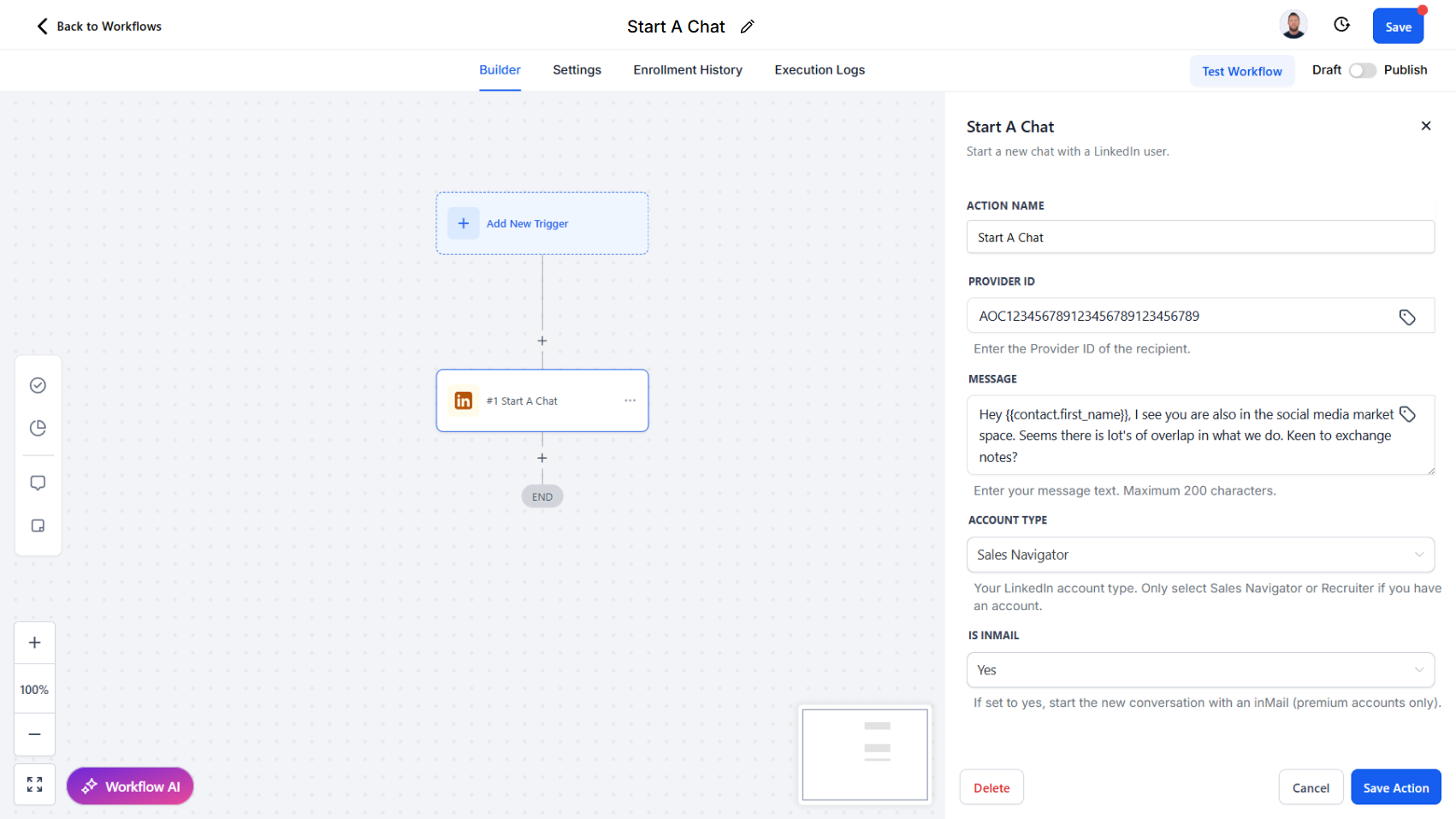Switch to the Enrollment History tab

tap(688, 69)
